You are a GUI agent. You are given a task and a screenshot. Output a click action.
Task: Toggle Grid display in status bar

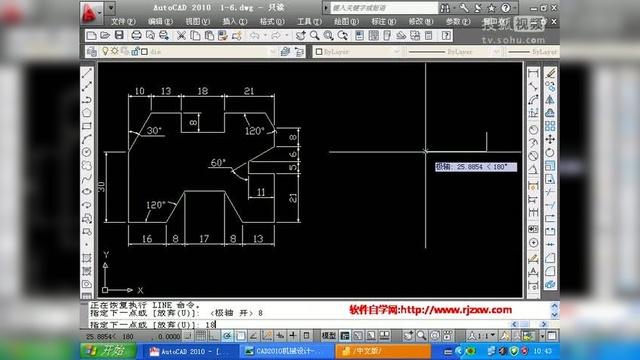point(200,336)
